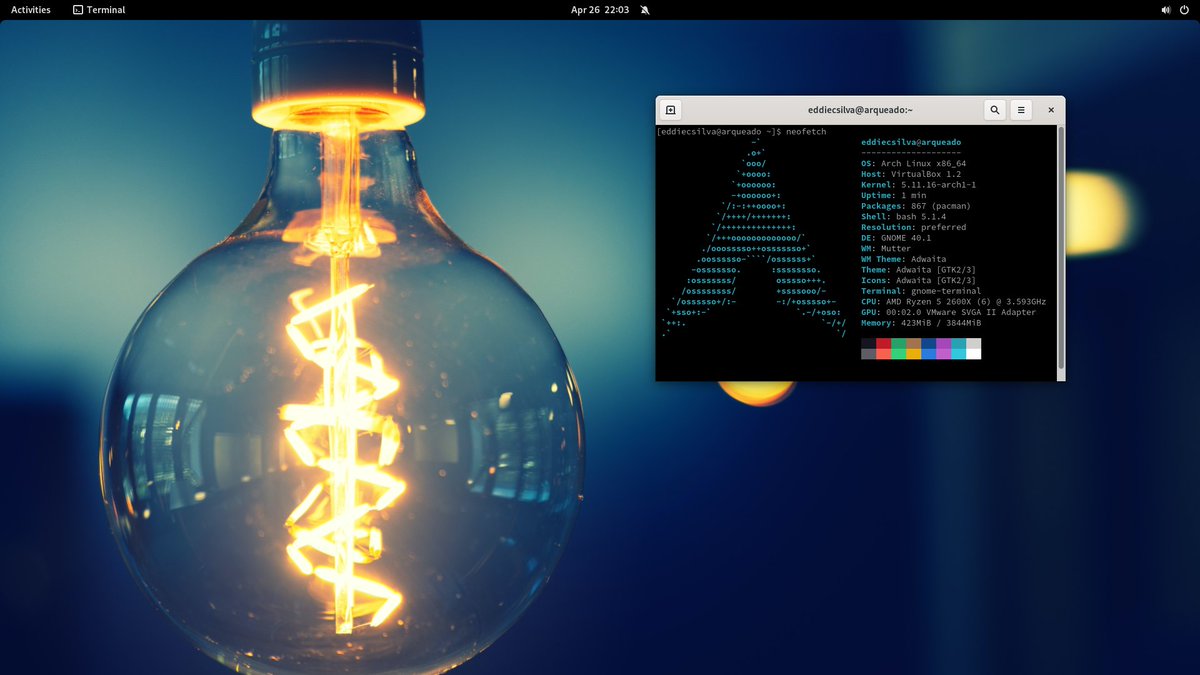Click the red block in the neofetch palette
The width and height of the screenshot is (1200, 675).
883,343
